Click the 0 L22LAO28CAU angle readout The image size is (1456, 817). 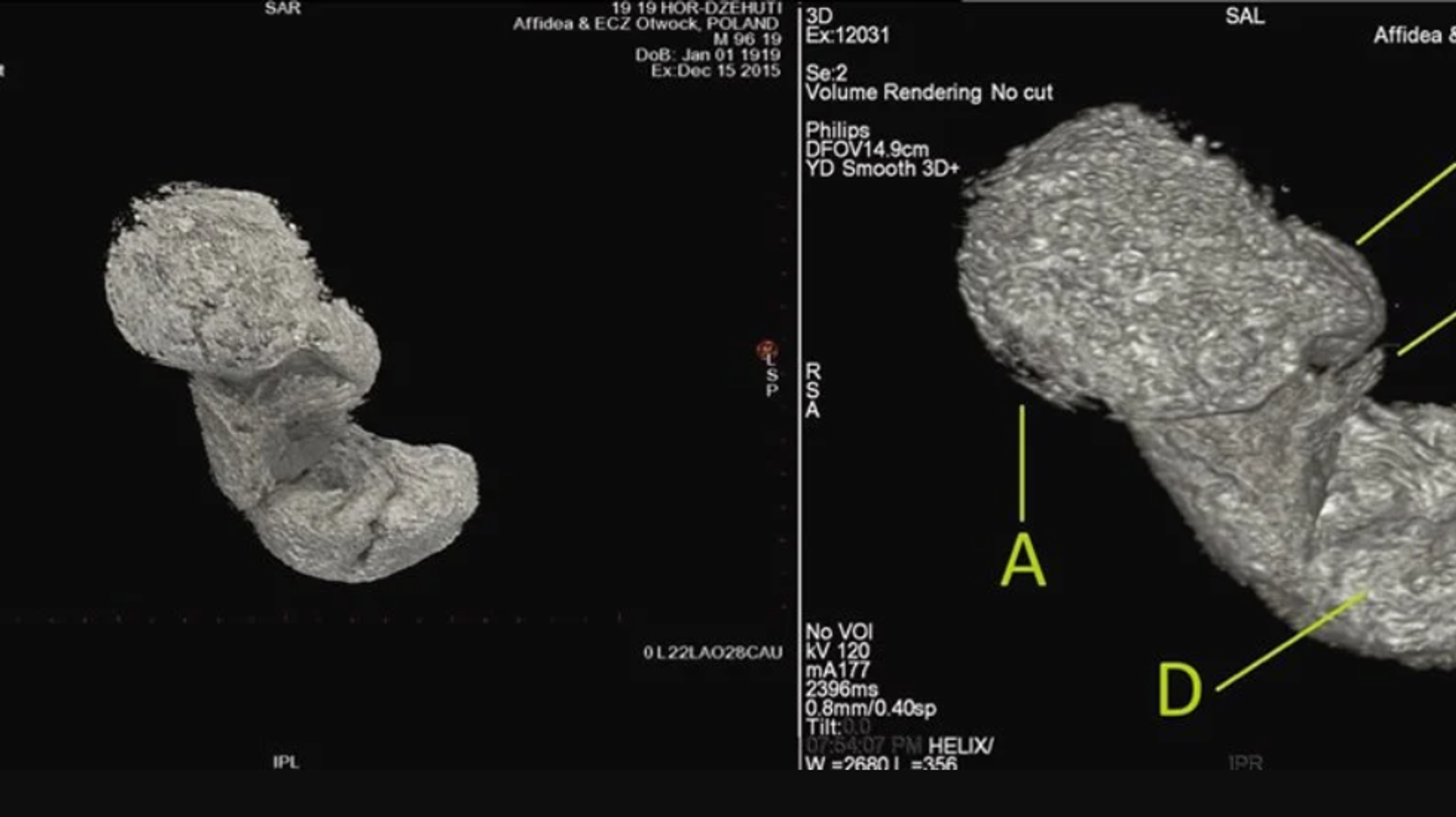[x=712, y=652]
